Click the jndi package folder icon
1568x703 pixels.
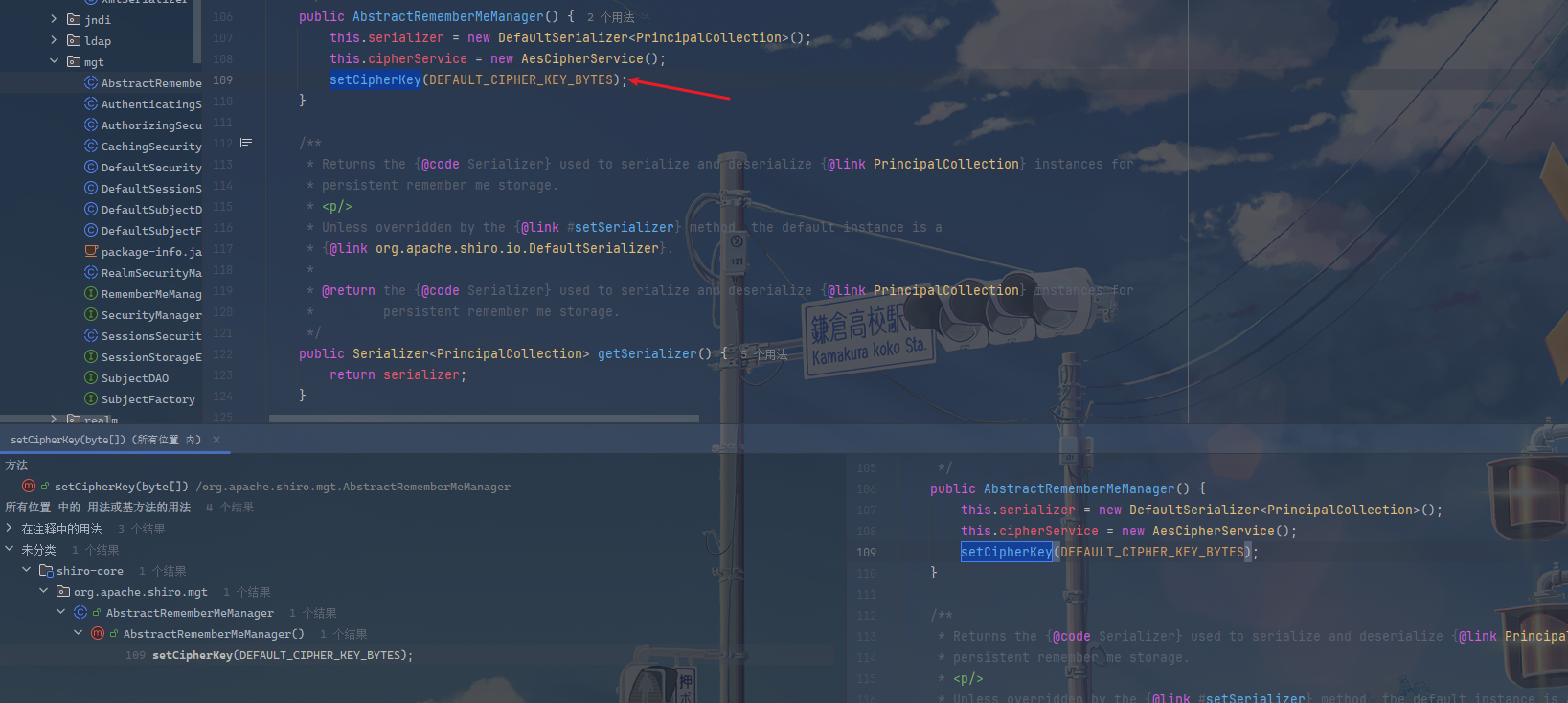[x=74, y=20]
